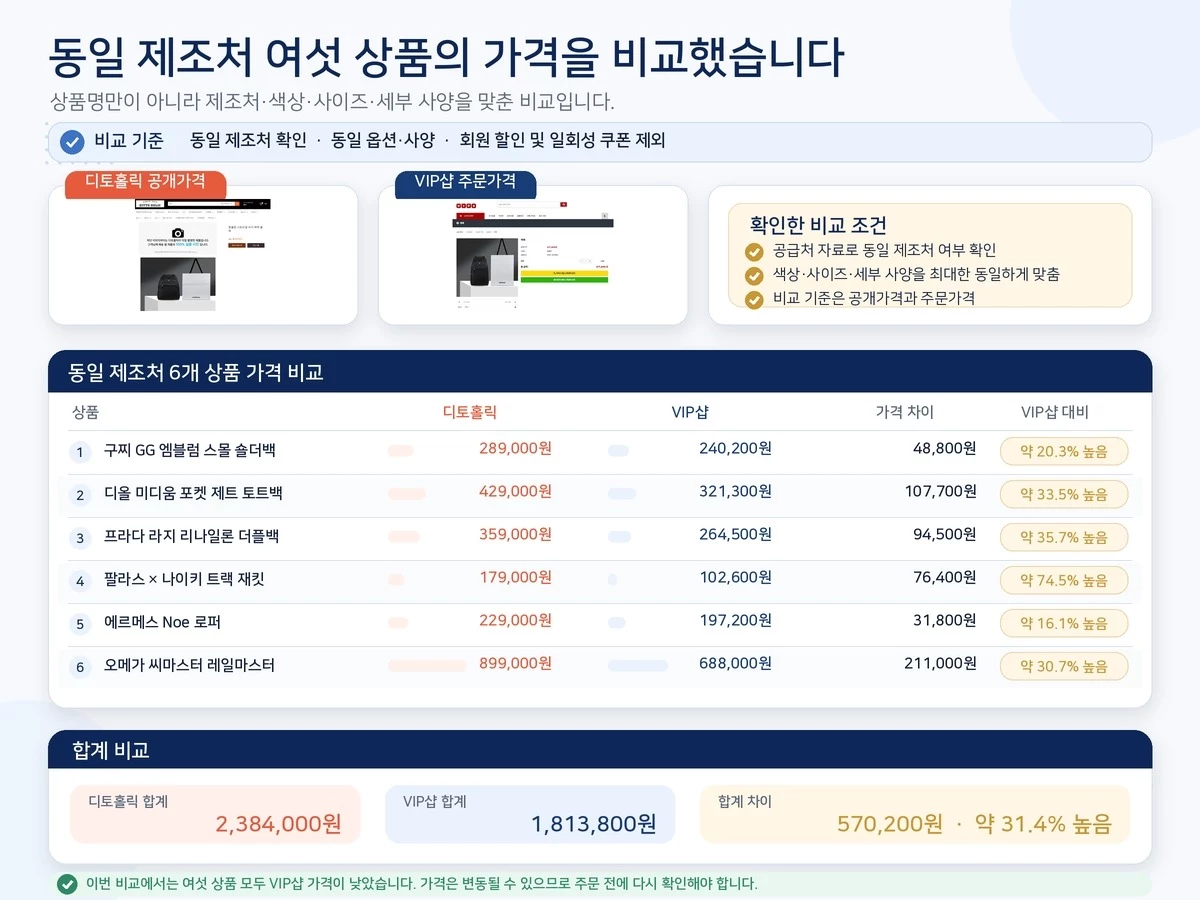Viewport: 1200px width, 900px height.
Task: Click the 약 16.1% 높음 badge
Action: [x=1064, y=623]
